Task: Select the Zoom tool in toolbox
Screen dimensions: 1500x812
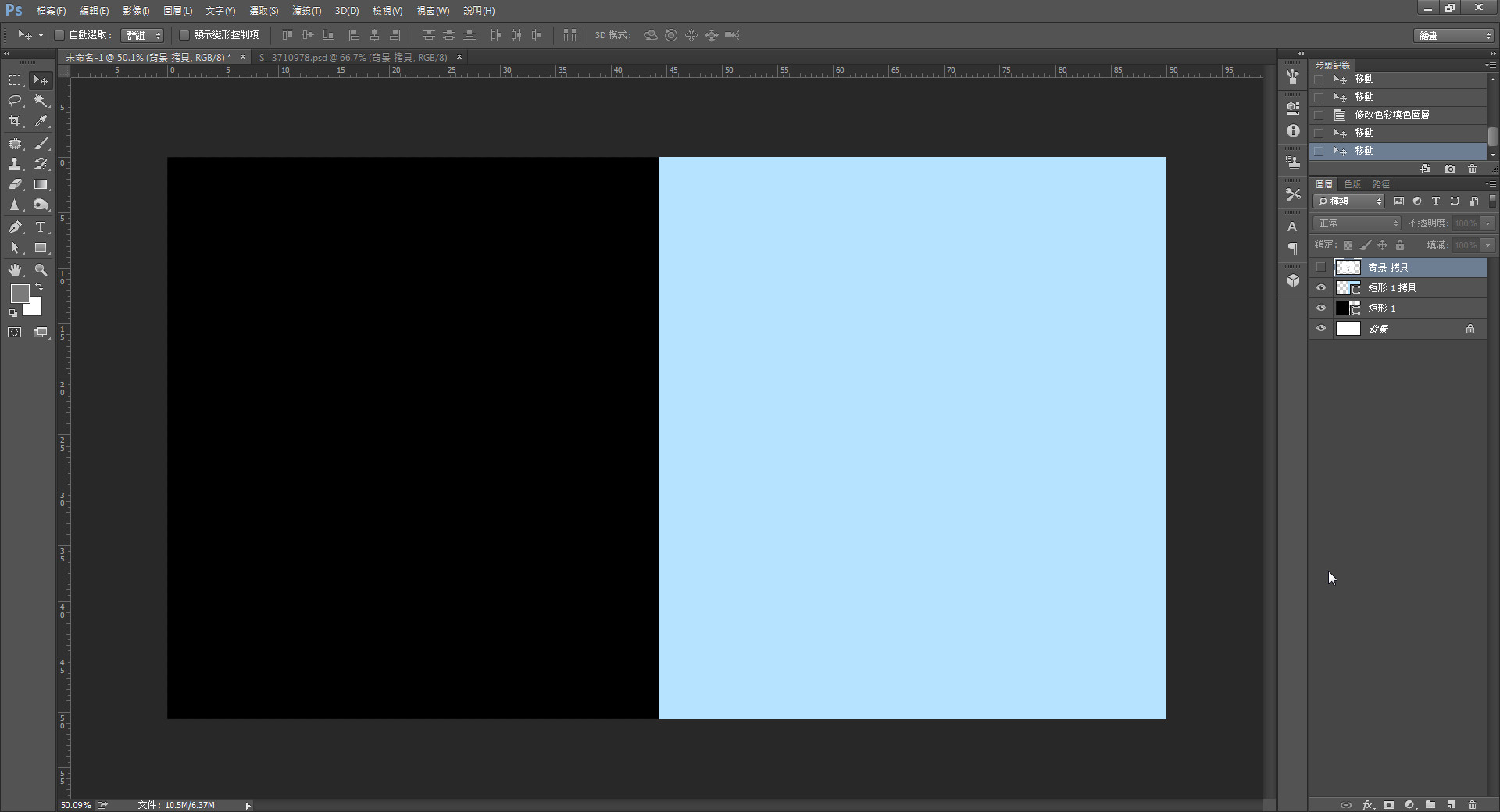Action: point(41,270)
